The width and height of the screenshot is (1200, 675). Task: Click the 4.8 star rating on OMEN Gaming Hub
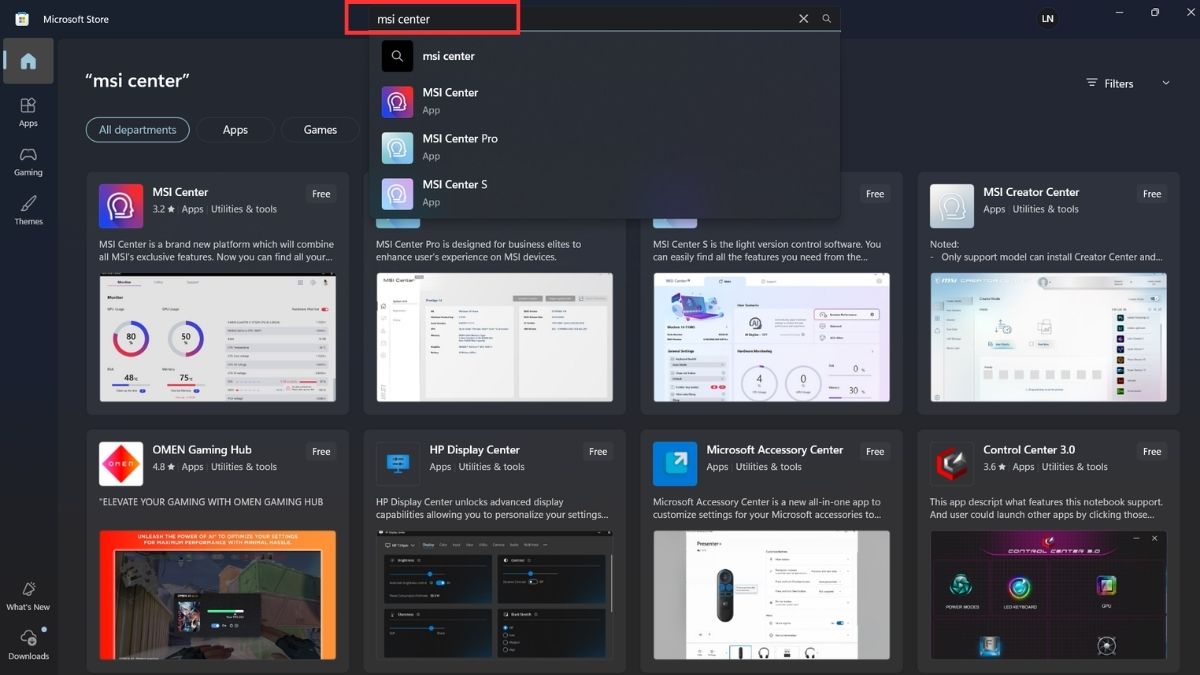164,467
